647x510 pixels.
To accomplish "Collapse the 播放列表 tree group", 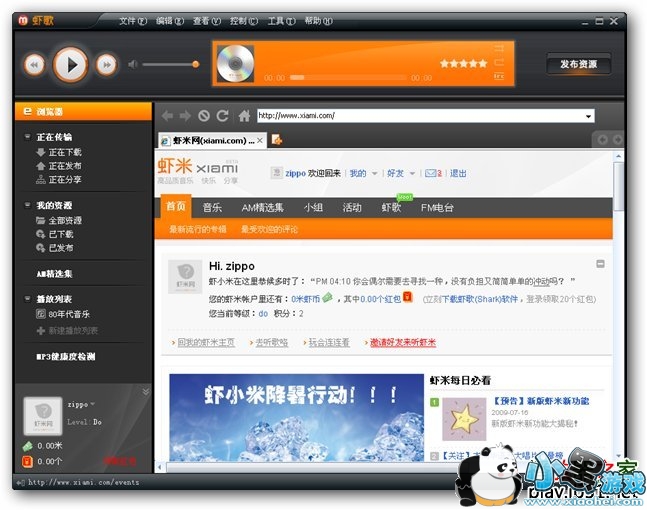I will (x=27, y=299).
